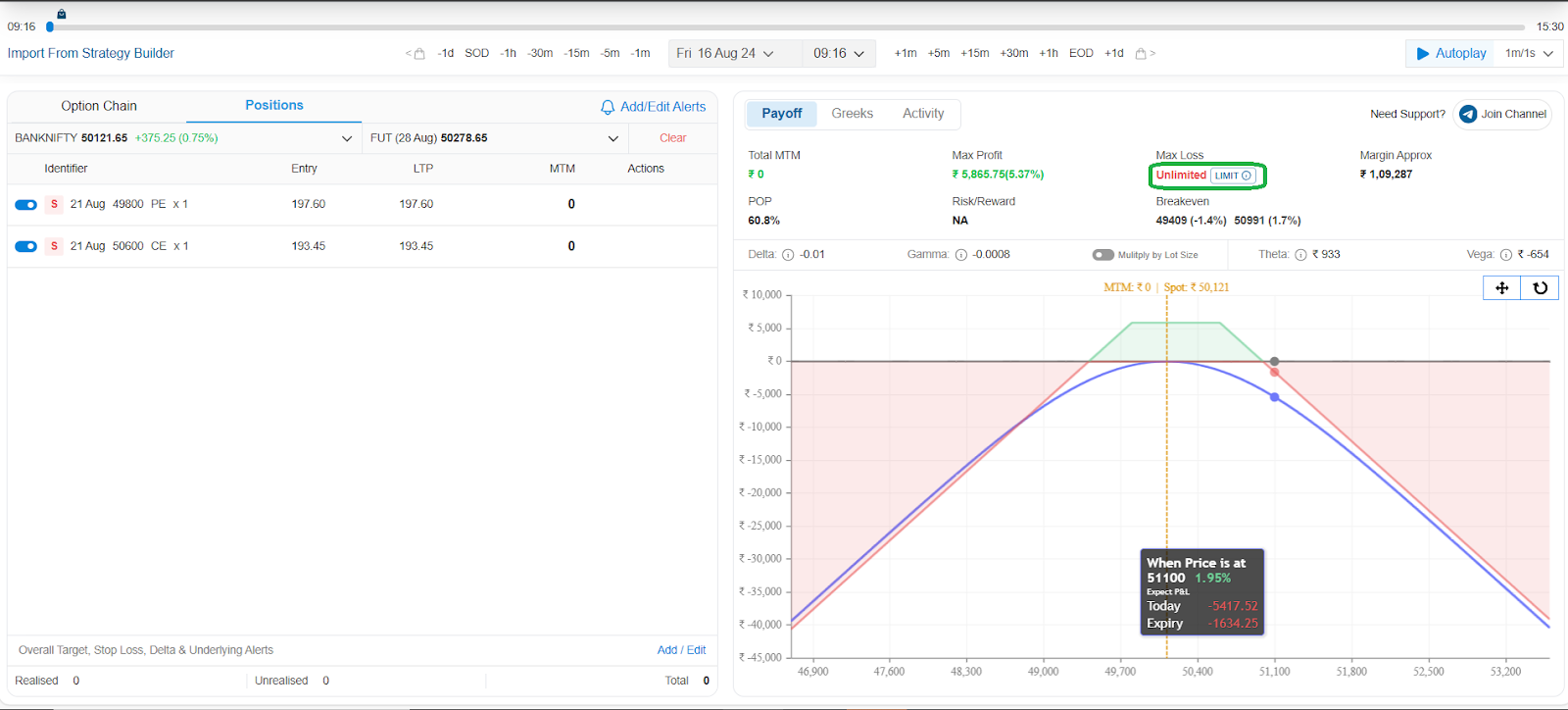The height and width of the screenshot is (710, 1568).
Task: Step back one hour with -1h
Action: pos(508,54)
